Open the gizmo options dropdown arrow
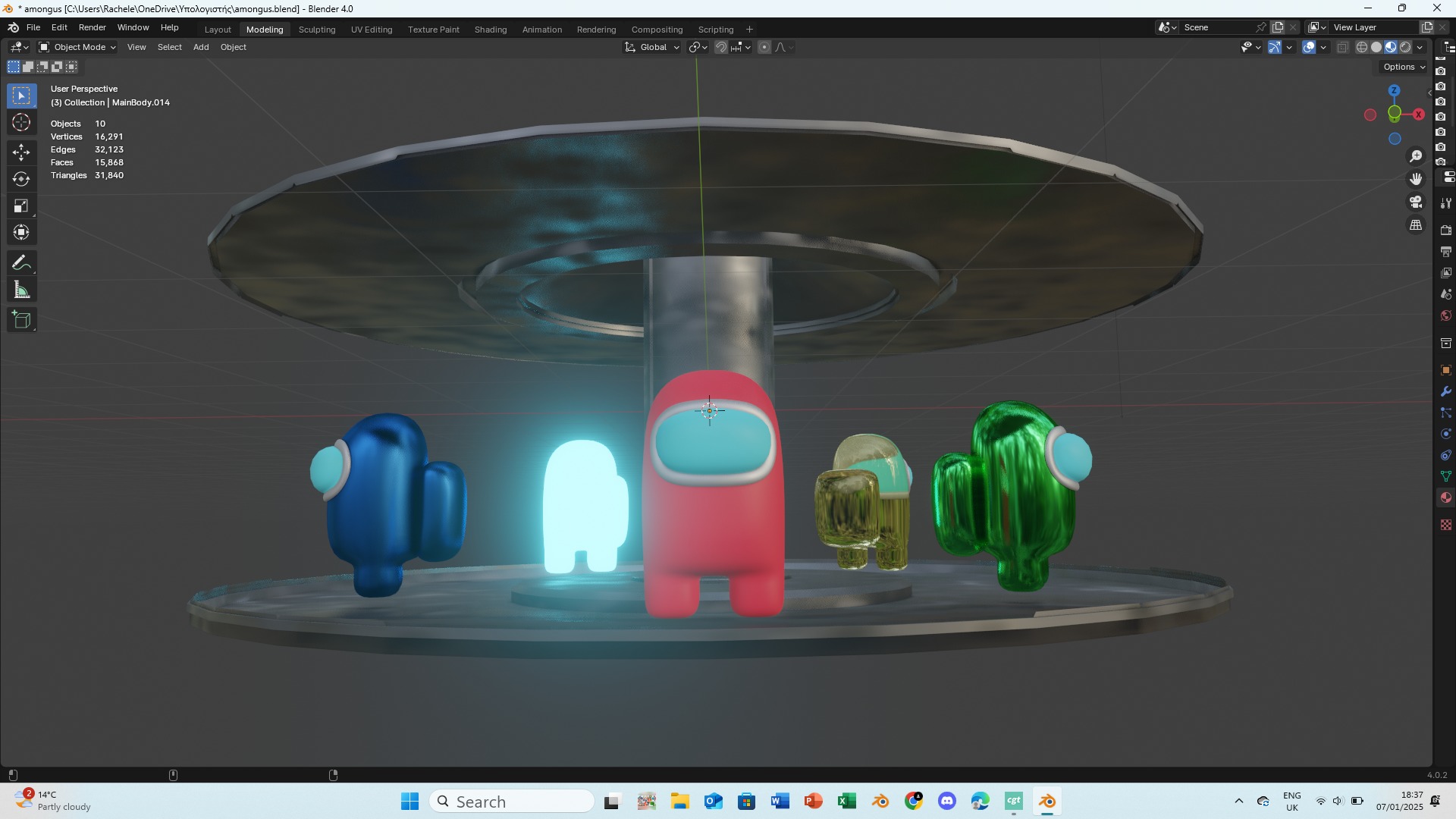Viewport: 1456px width, 819px height. point(1289,47)
